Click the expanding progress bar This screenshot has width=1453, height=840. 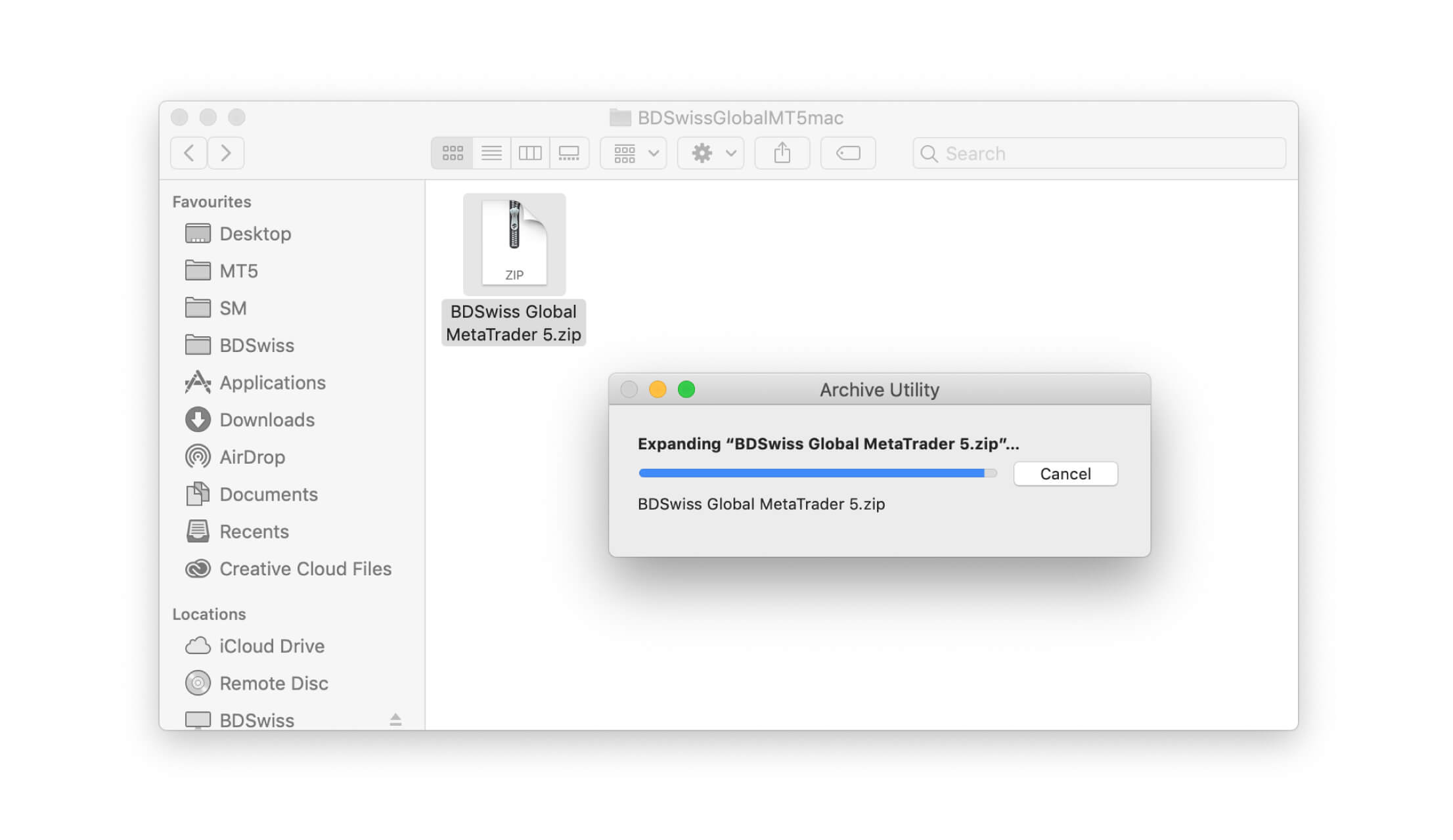click(817, 473)
